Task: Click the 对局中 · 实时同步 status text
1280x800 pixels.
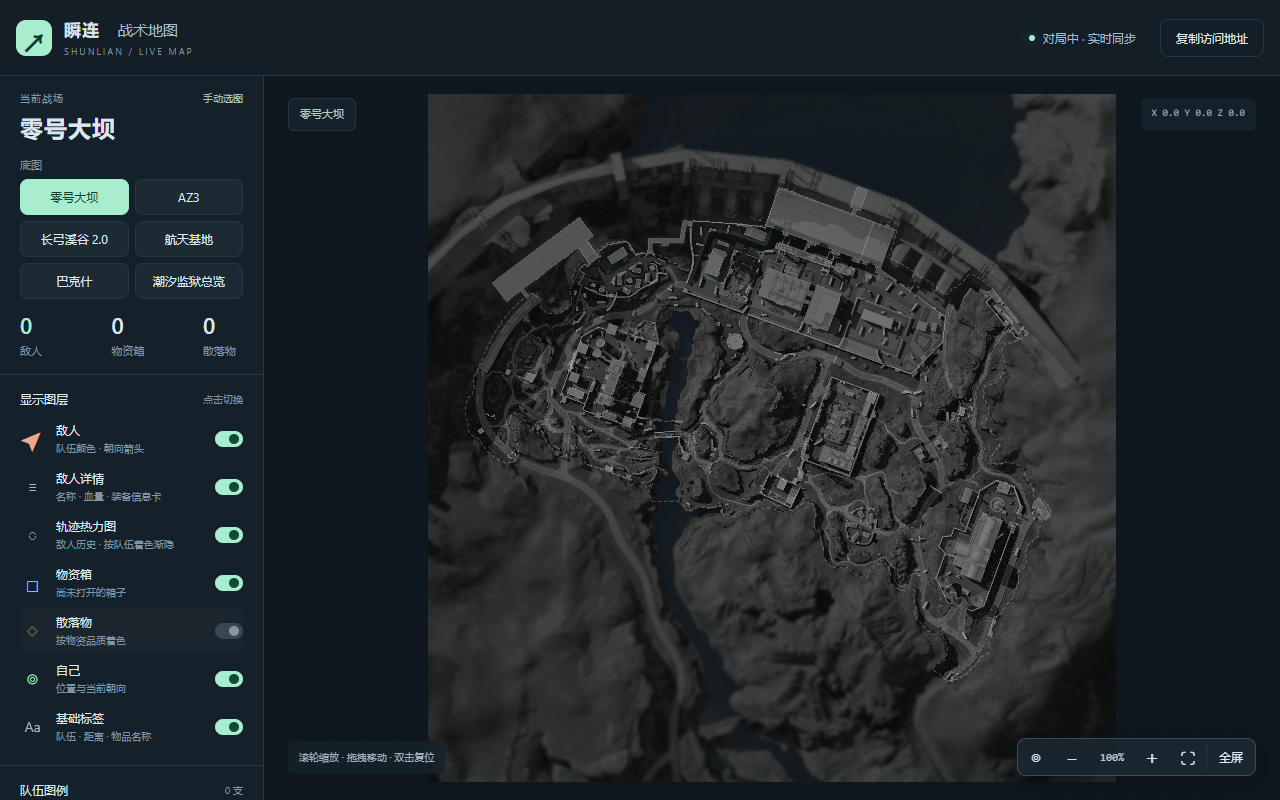Action: 1089,38
